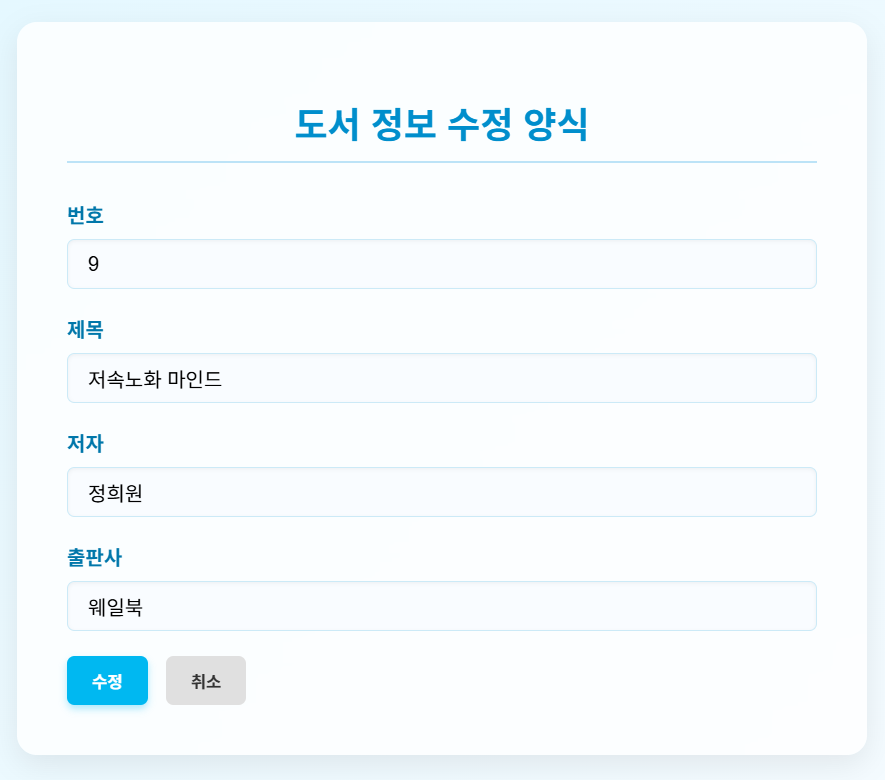Click the 제목 field label

85,329
